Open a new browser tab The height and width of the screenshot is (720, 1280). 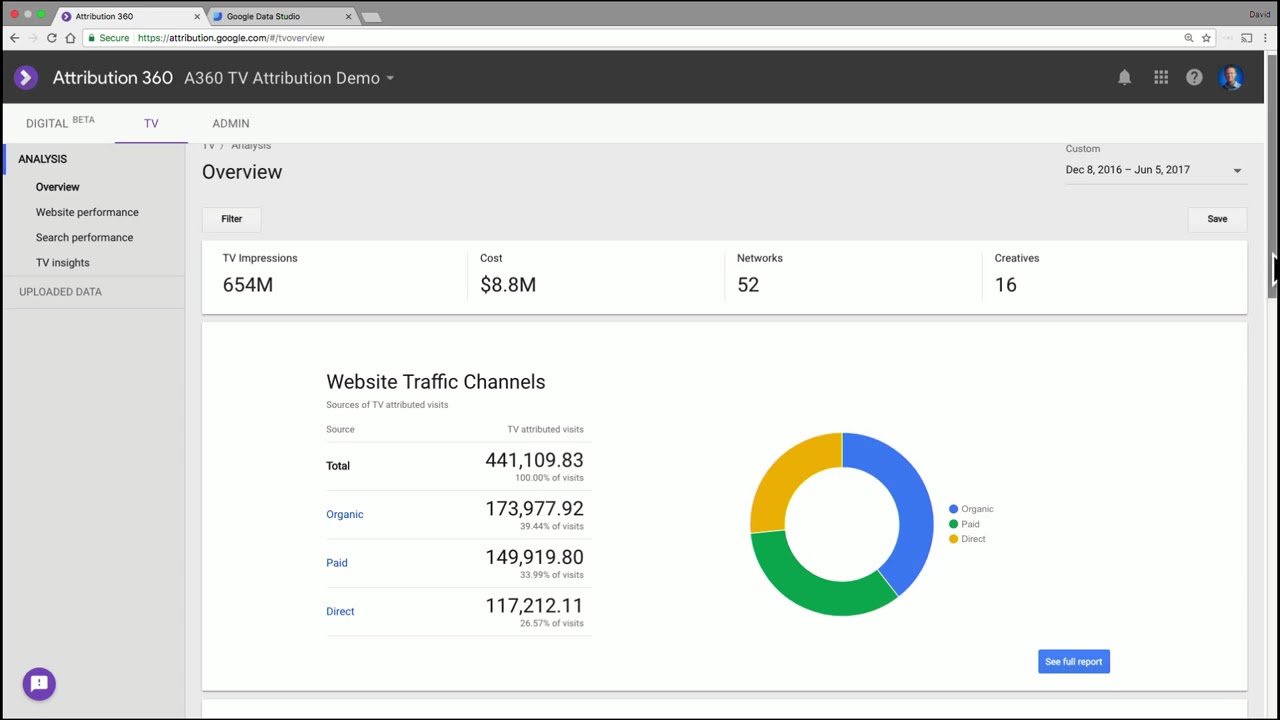371,17
